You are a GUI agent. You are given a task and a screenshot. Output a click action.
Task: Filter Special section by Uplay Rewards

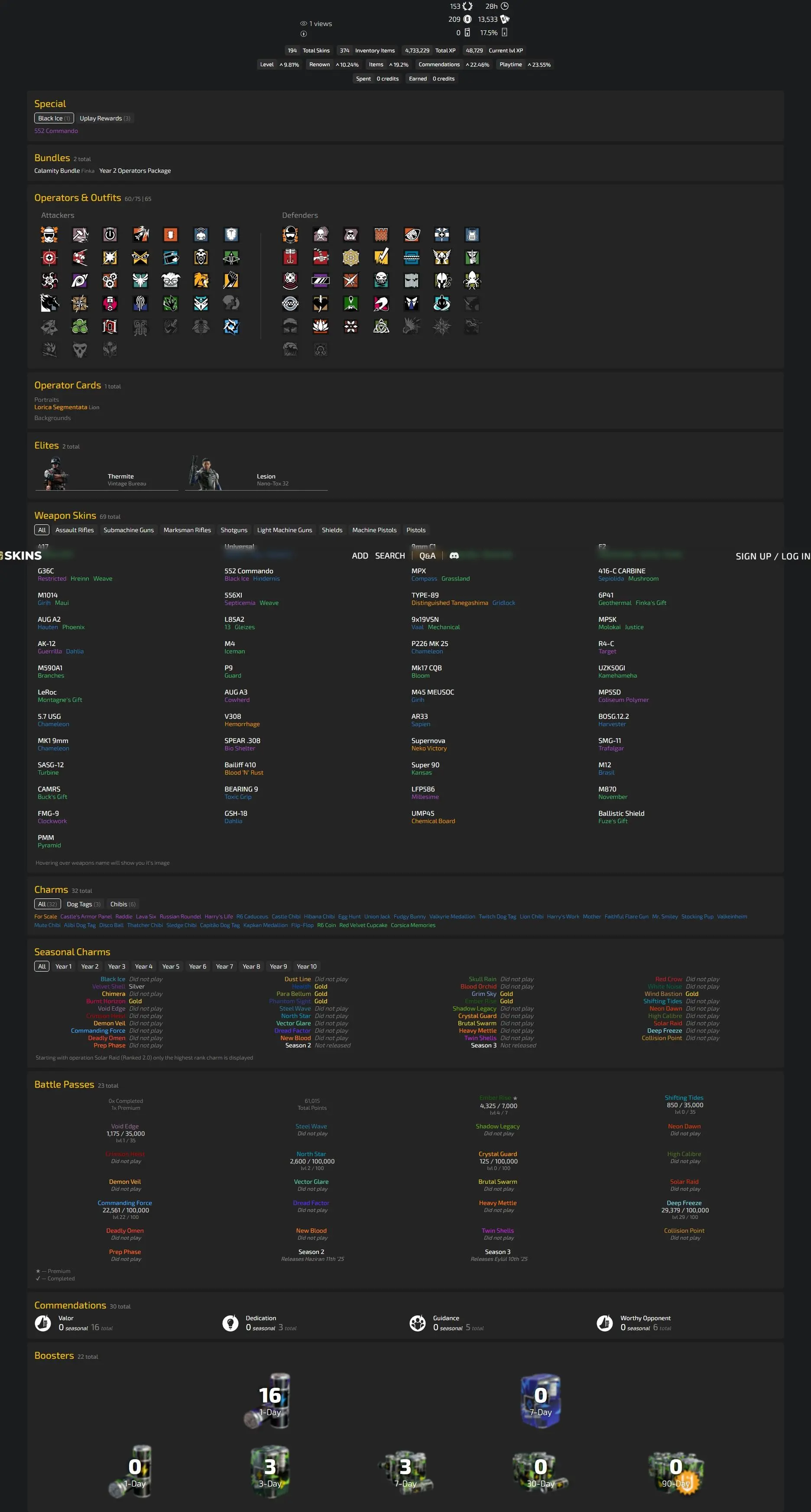pyautogui.click(x=104, y=119)
